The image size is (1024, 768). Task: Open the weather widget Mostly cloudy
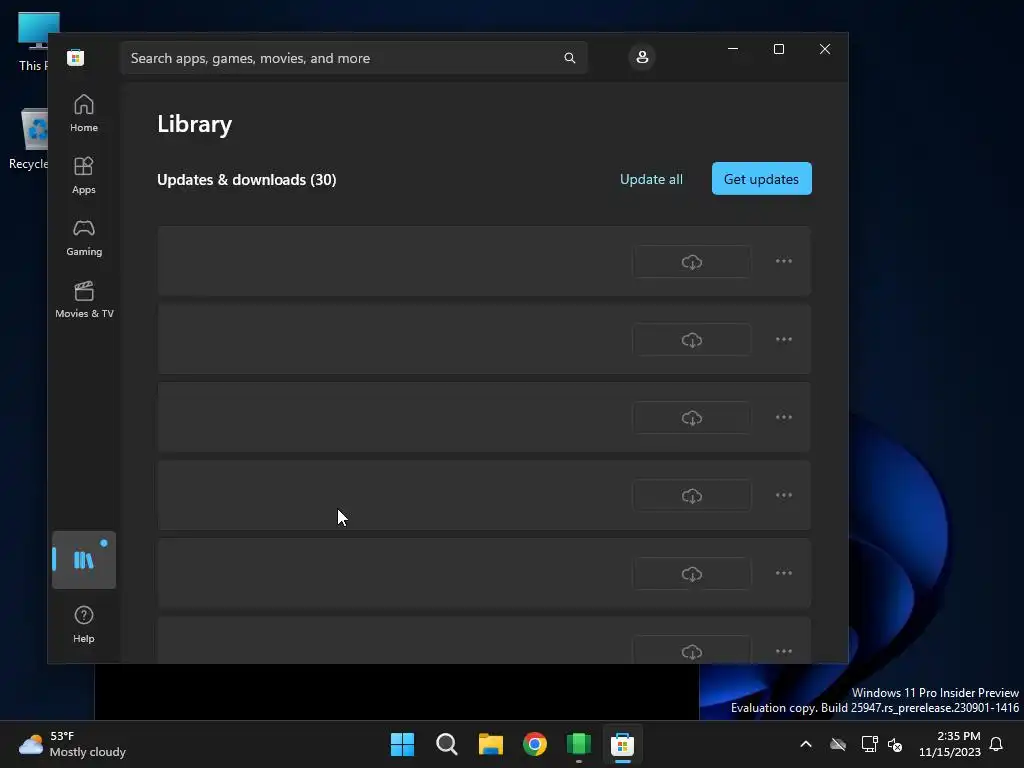[x=72, y=744]
